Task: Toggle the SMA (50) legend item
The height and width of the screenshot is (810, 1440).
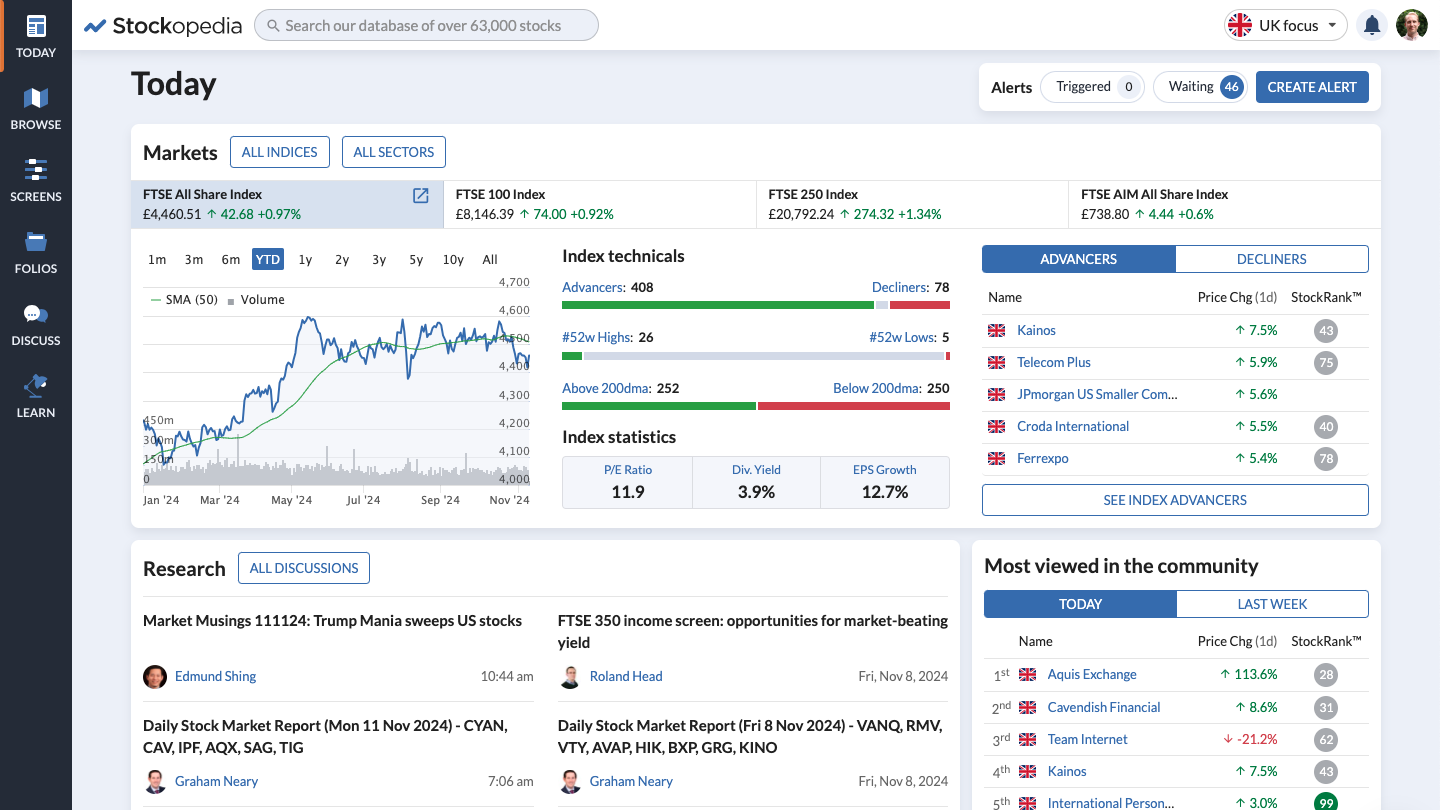Action: pos(184,300)
